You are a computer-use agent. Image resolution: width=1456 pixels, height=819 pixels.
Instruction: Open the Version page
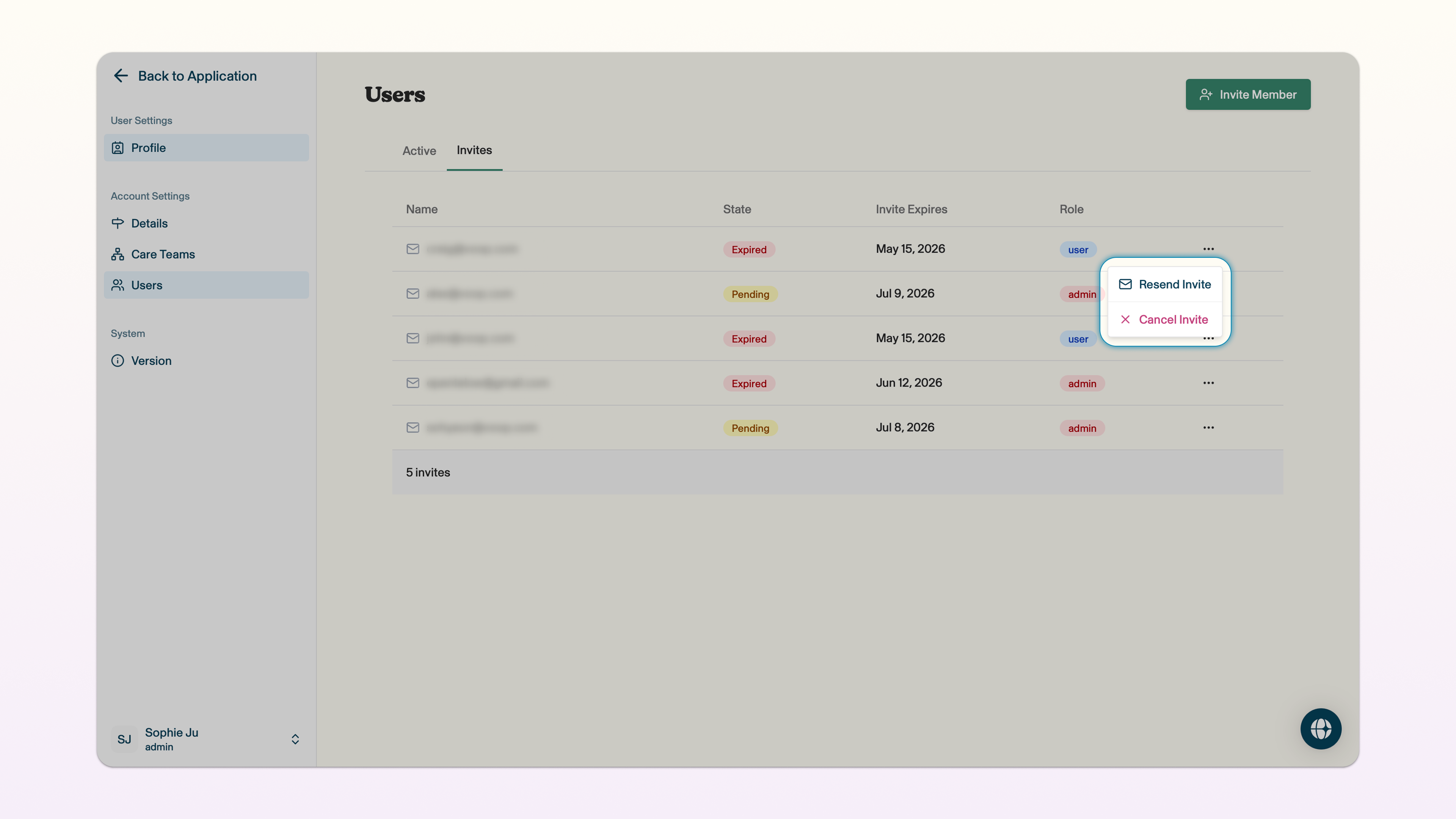pyautogui.click(x=206, y=361)
